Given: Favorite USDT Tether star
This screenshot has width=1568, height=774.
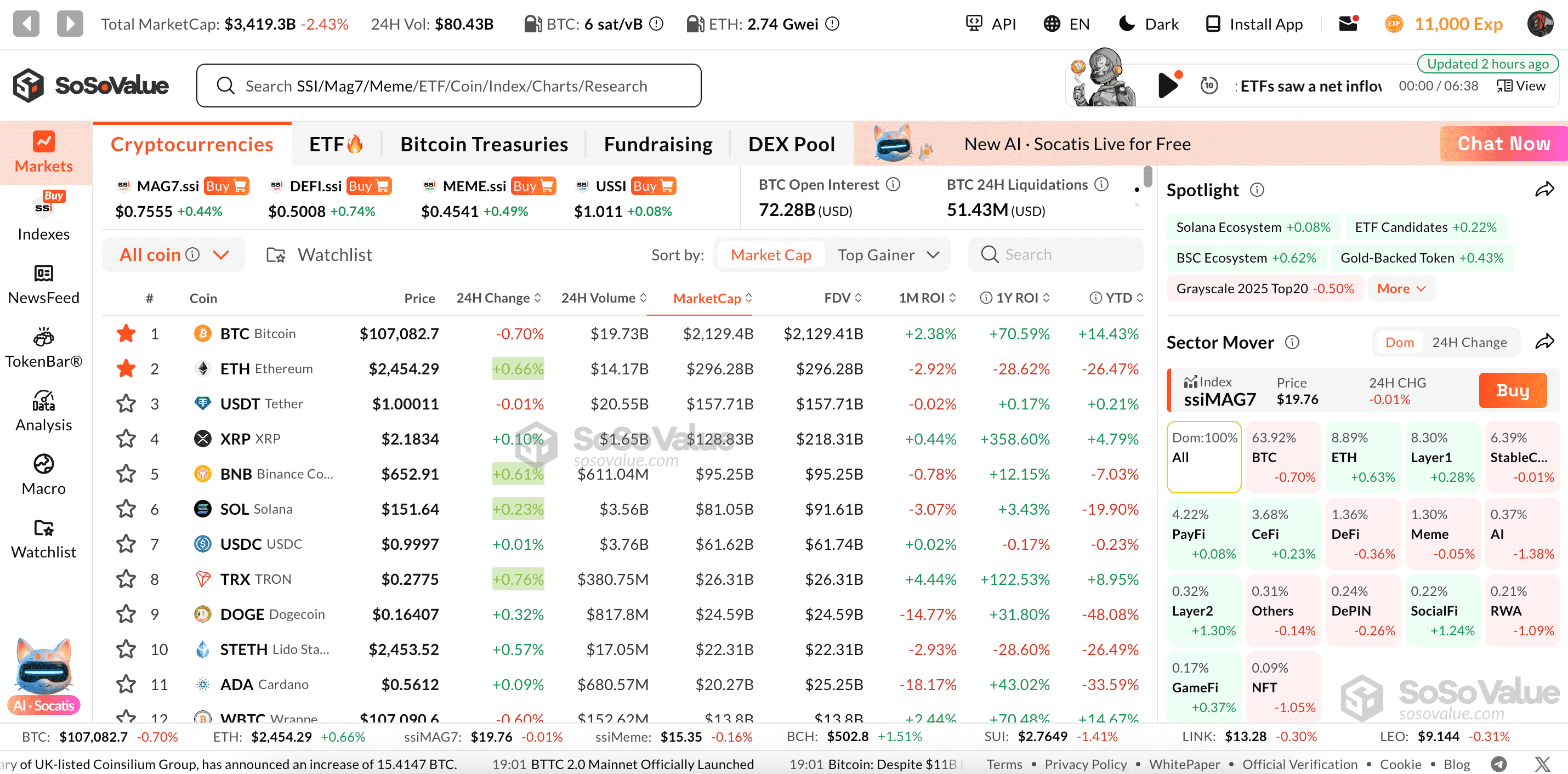Looking at the screenshot, I should (126, 403).
